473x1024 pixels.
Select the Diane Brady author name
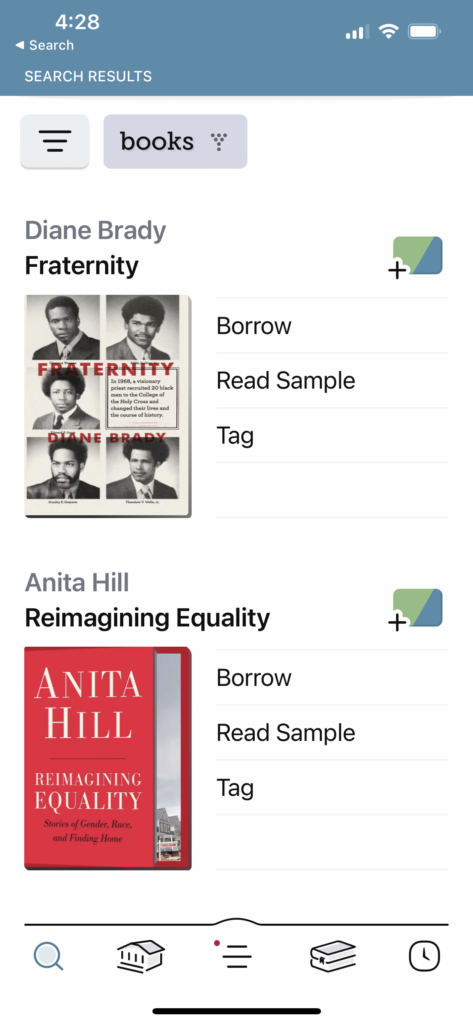tap(95, 230)
